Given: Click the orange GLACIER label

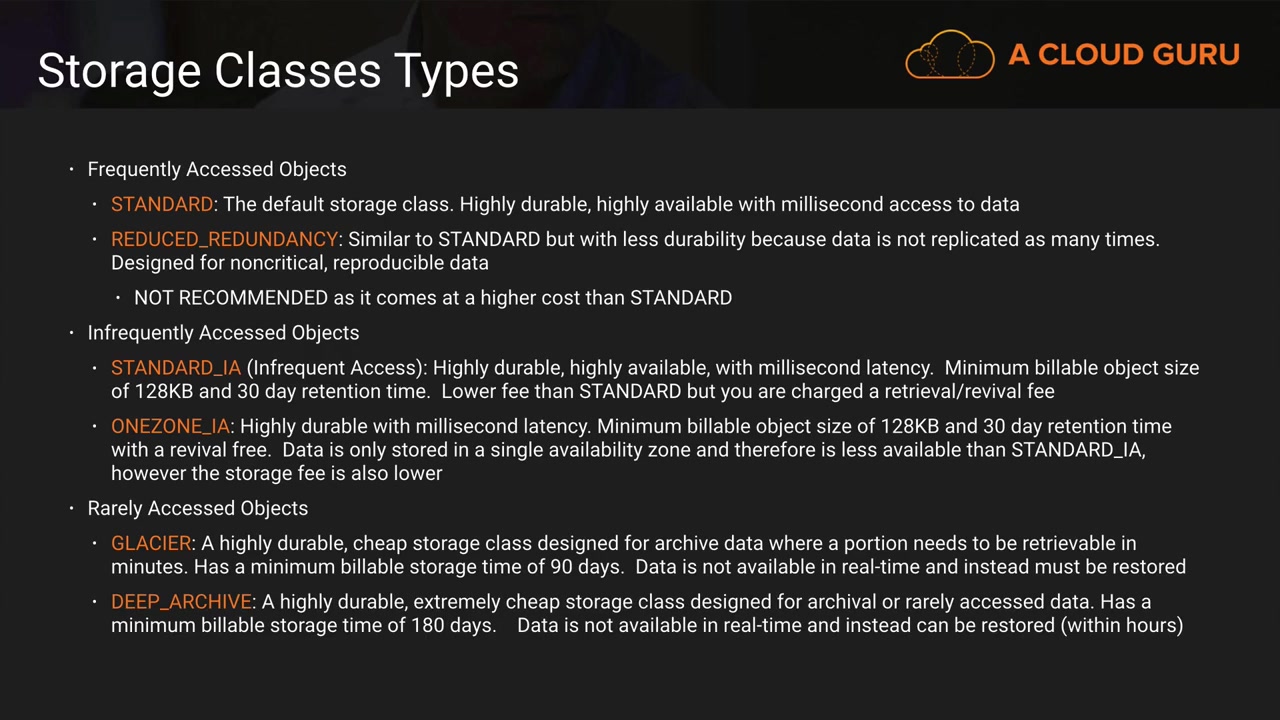Looking at the screenshot, I should (x=151, y=543).
